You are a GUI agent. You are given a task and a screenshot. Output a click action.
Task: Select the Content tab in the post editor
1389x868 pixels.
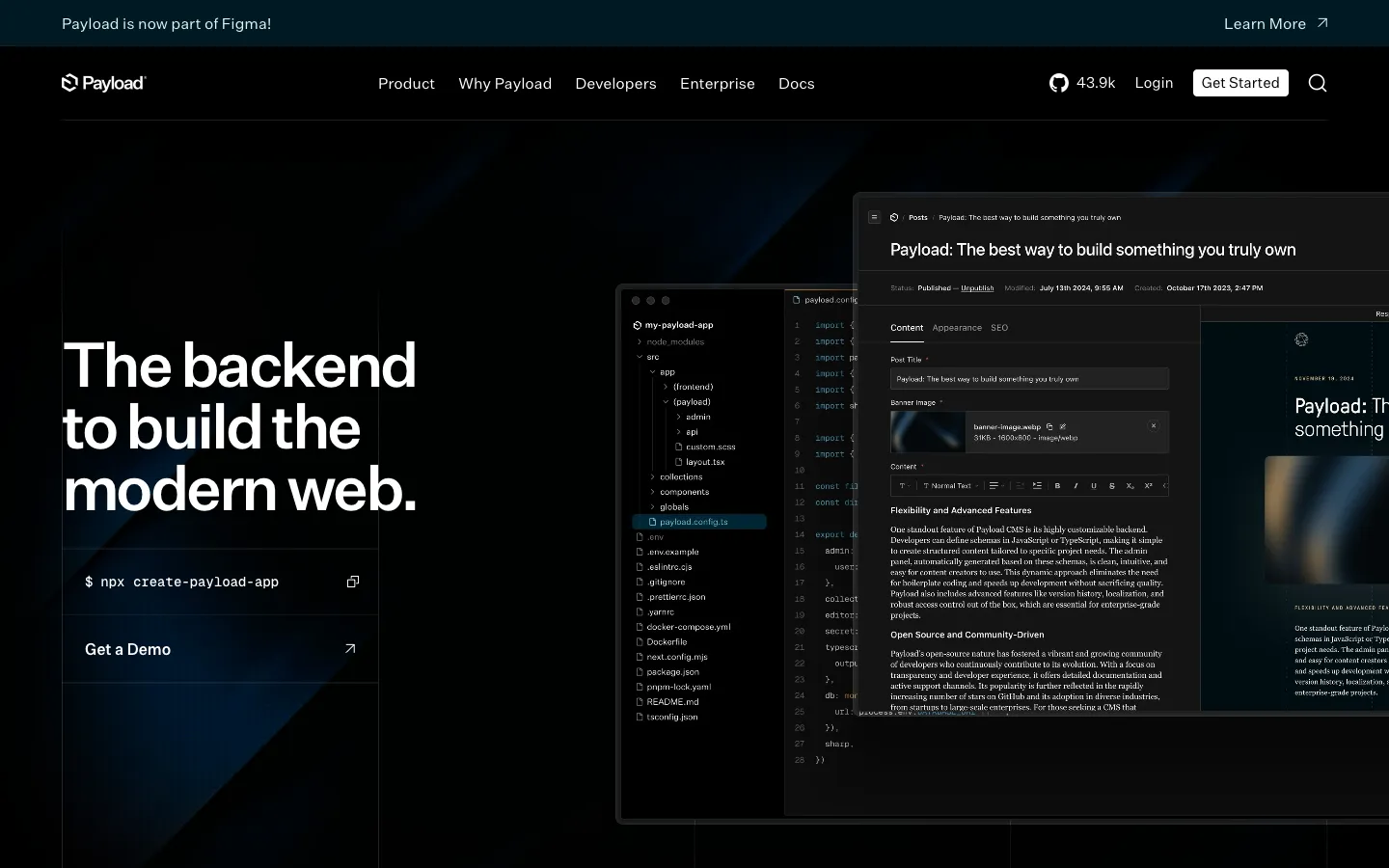[907, 328]
